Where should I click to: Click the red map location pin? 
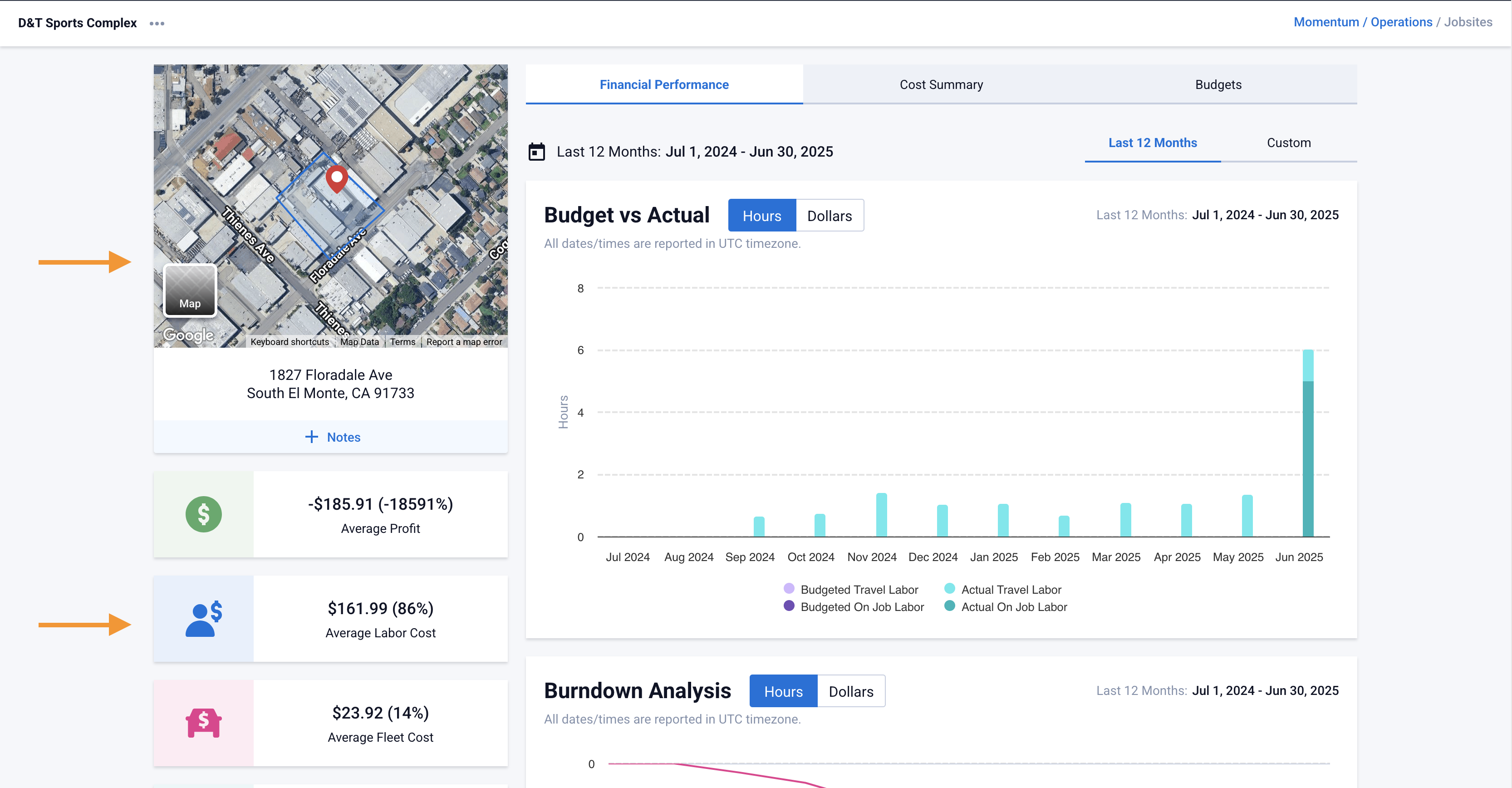tap(337, 178)
